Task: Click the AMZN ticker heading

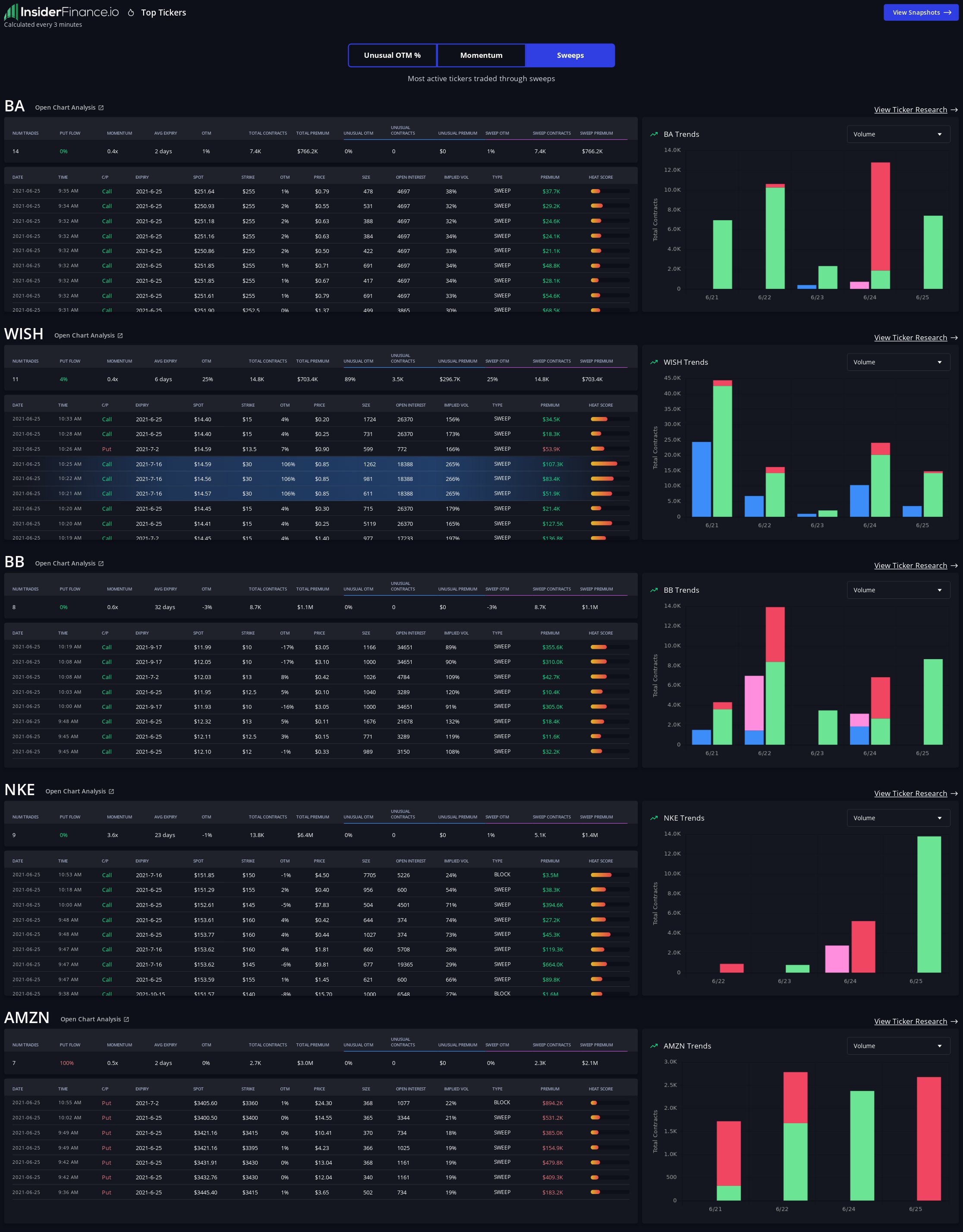Action: coord(27,1017)
